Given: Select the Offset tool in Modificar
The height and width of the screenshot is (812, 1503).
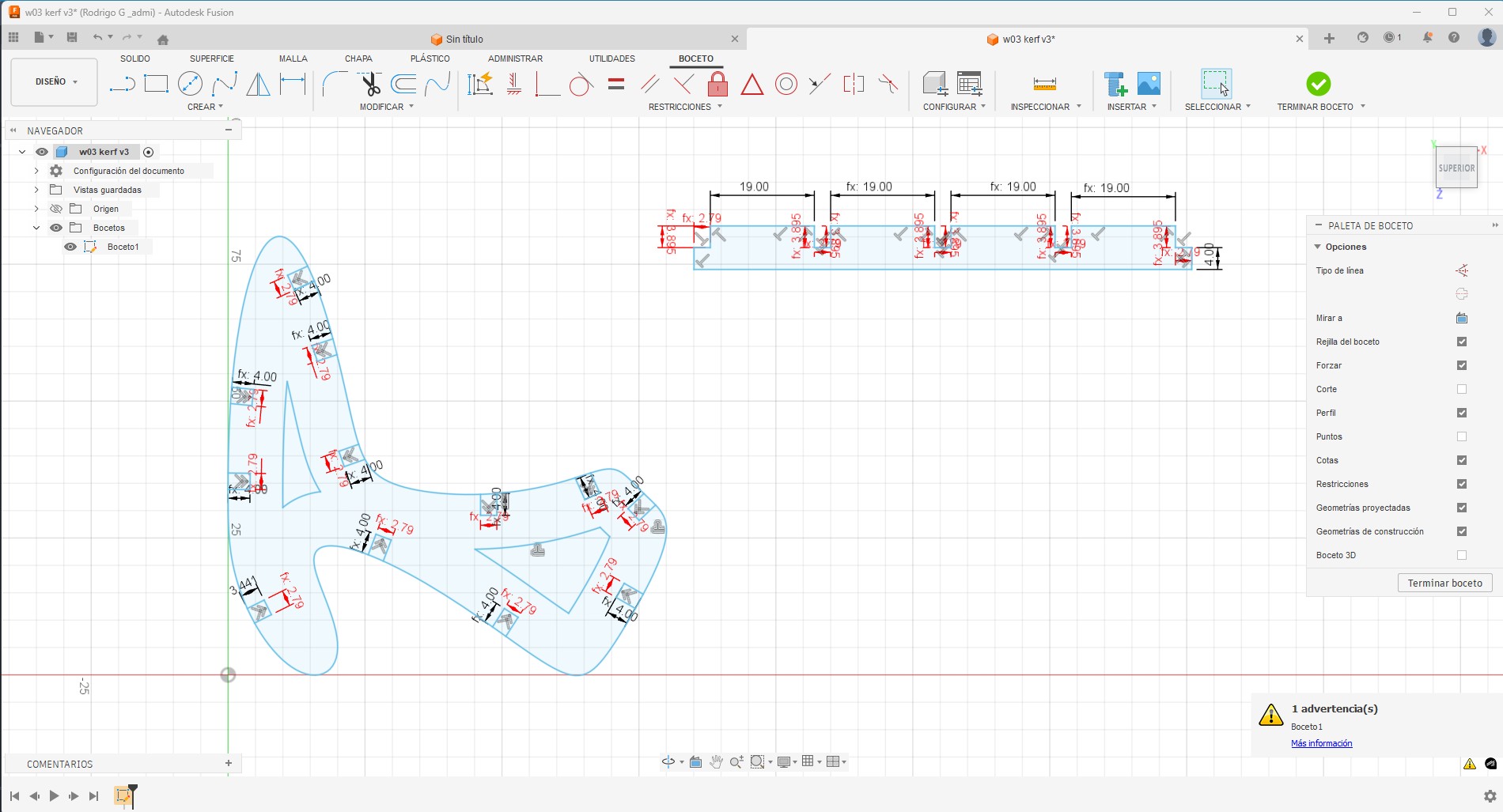Looking at the screenshot, I should tap(403, 84).
